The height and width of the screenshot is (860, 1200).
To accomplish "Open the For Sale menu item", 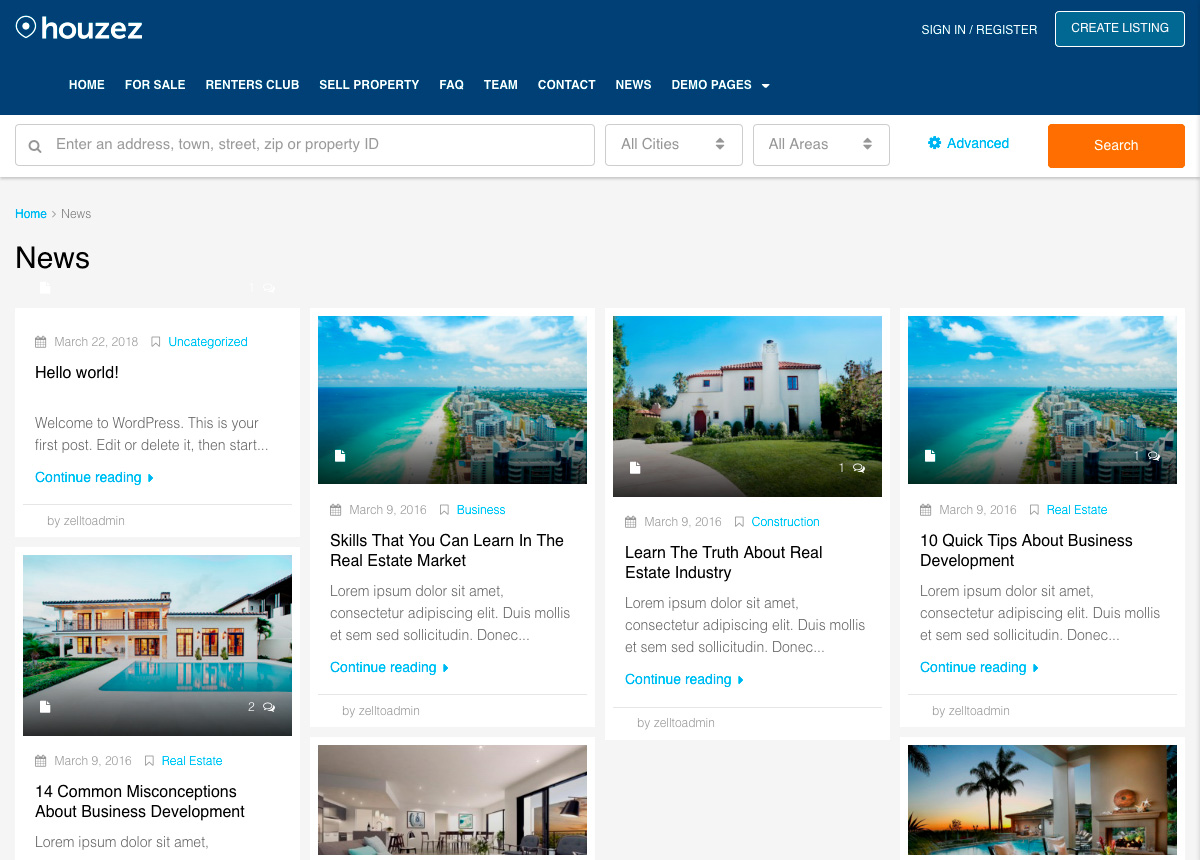I will (155, 85).
